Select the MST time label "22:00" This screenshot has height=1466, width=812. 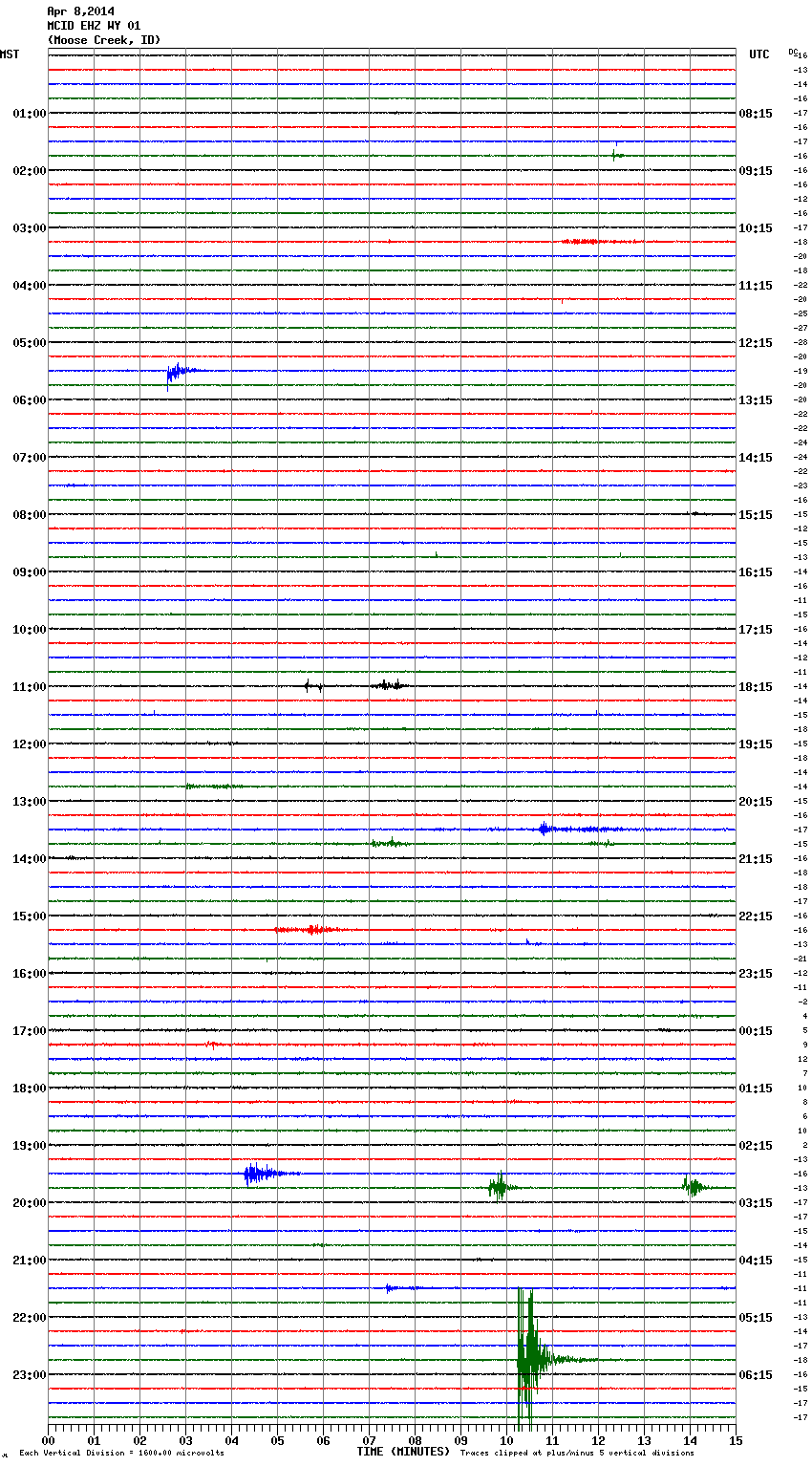30,1318
